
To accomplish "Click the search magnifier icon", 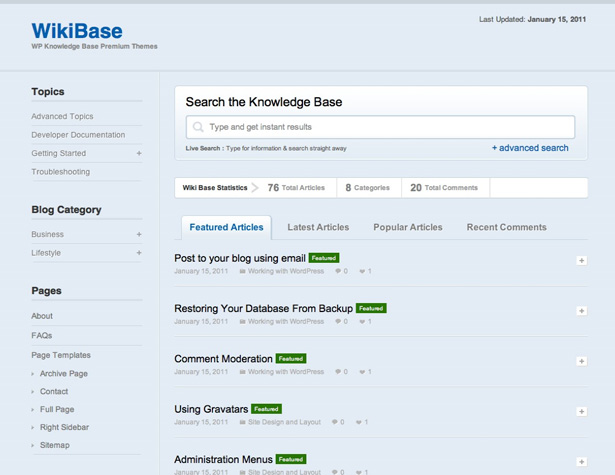I will (x=198, y=127).
